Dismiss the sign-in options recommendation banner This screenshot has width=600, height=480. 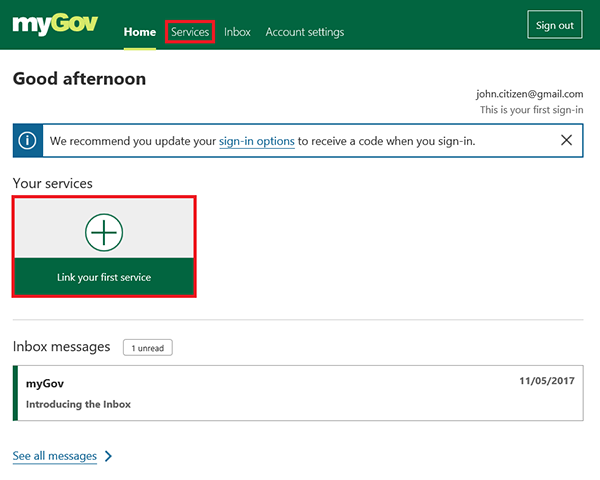pos(566,140)
